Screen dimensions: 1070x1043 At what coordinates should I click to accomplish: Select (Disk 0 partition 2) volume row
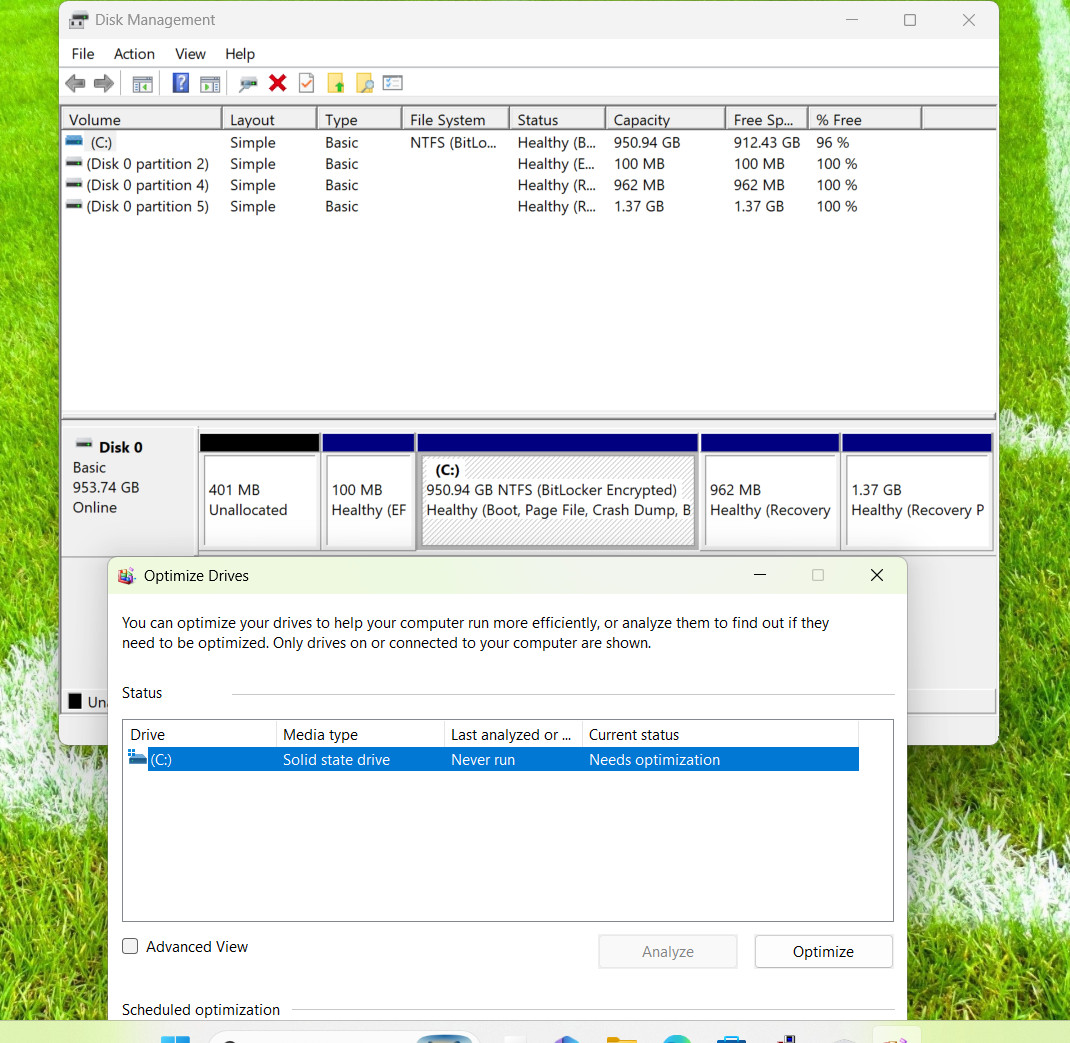147,164
